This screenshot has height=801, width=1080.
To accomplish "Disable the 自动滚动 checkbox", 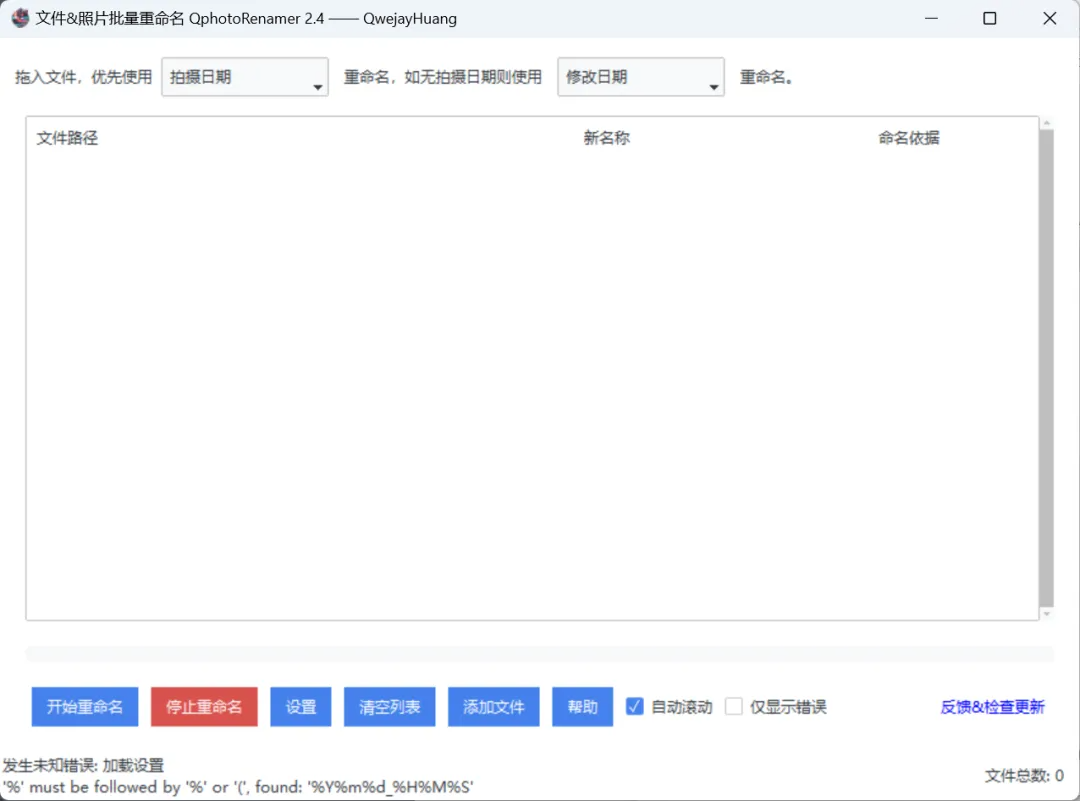I will point(634,706).
